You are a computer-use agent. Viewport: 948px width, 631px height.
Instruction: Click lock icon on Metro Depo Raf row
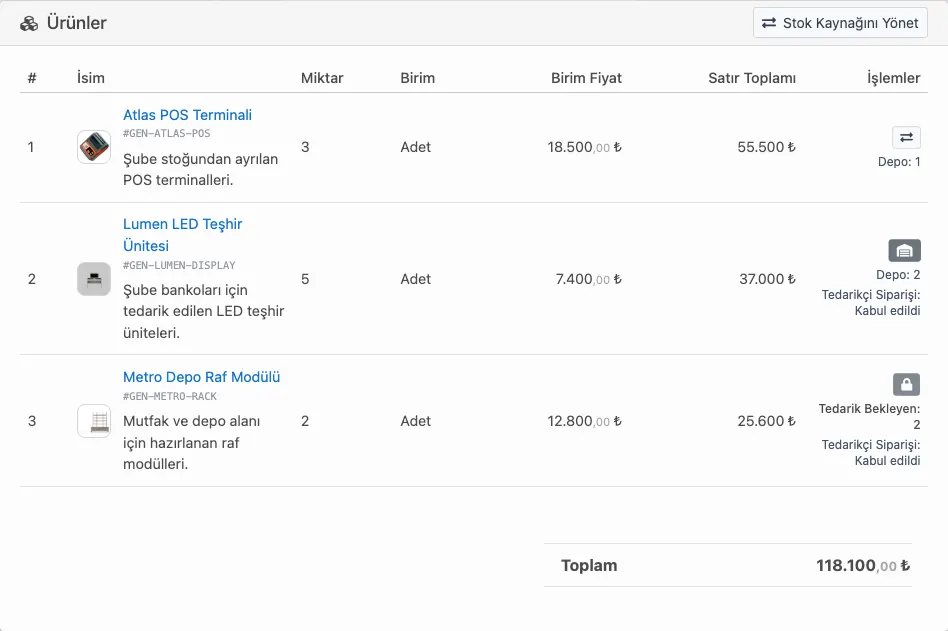[906, 384]
